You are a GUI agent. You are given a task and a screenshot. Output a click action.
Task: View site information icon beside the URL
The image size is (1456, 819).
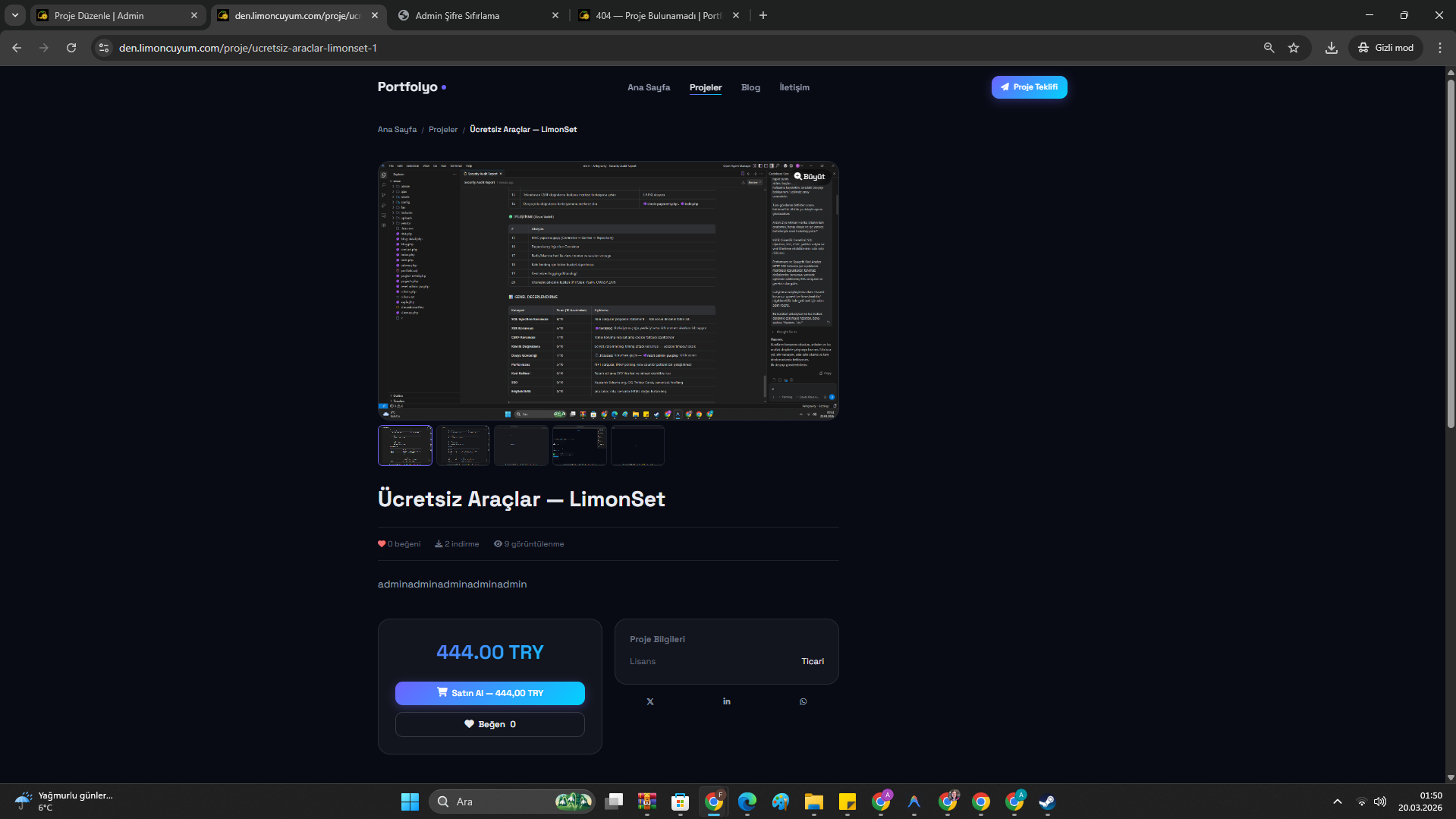point(104,48)
